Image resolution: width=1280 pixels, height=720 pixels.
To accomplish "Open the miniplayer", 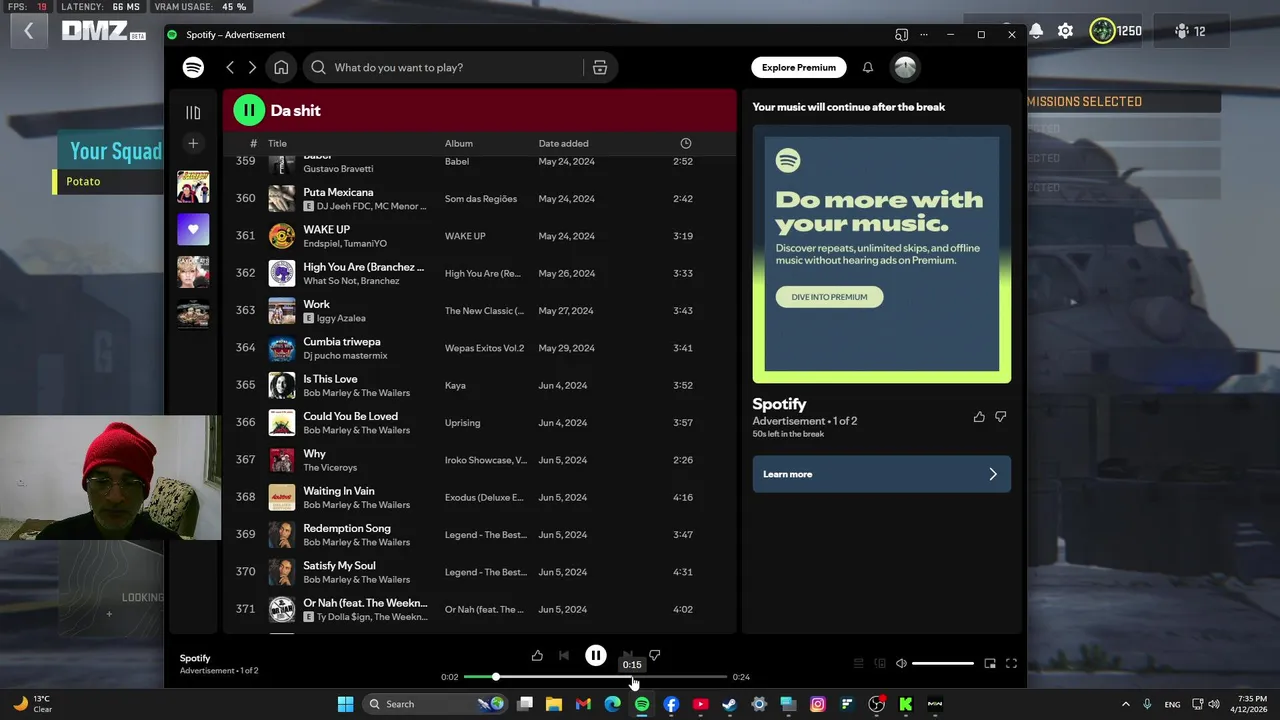I will [x=989, y=663].
